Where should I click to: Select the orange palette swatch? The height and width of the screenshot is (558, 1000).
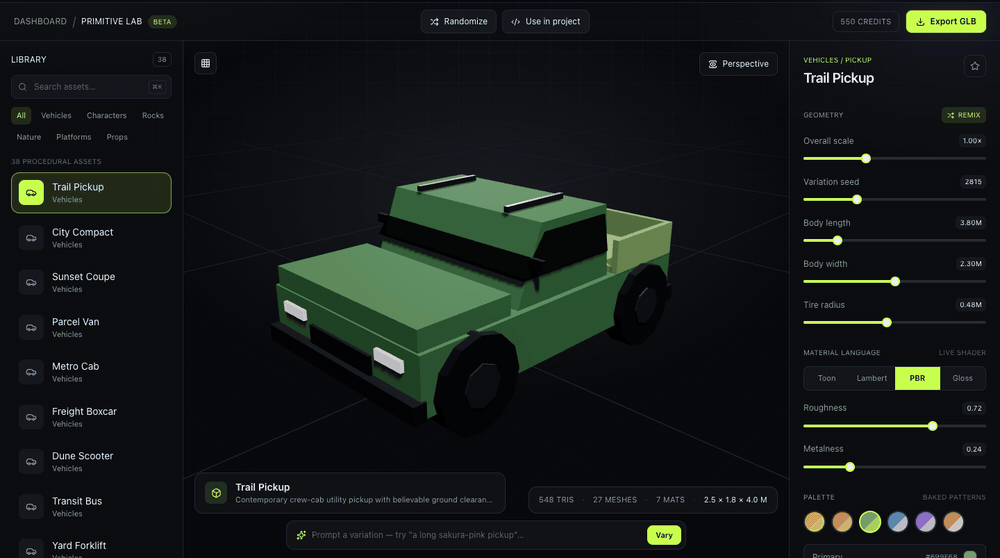click(842, 522)
